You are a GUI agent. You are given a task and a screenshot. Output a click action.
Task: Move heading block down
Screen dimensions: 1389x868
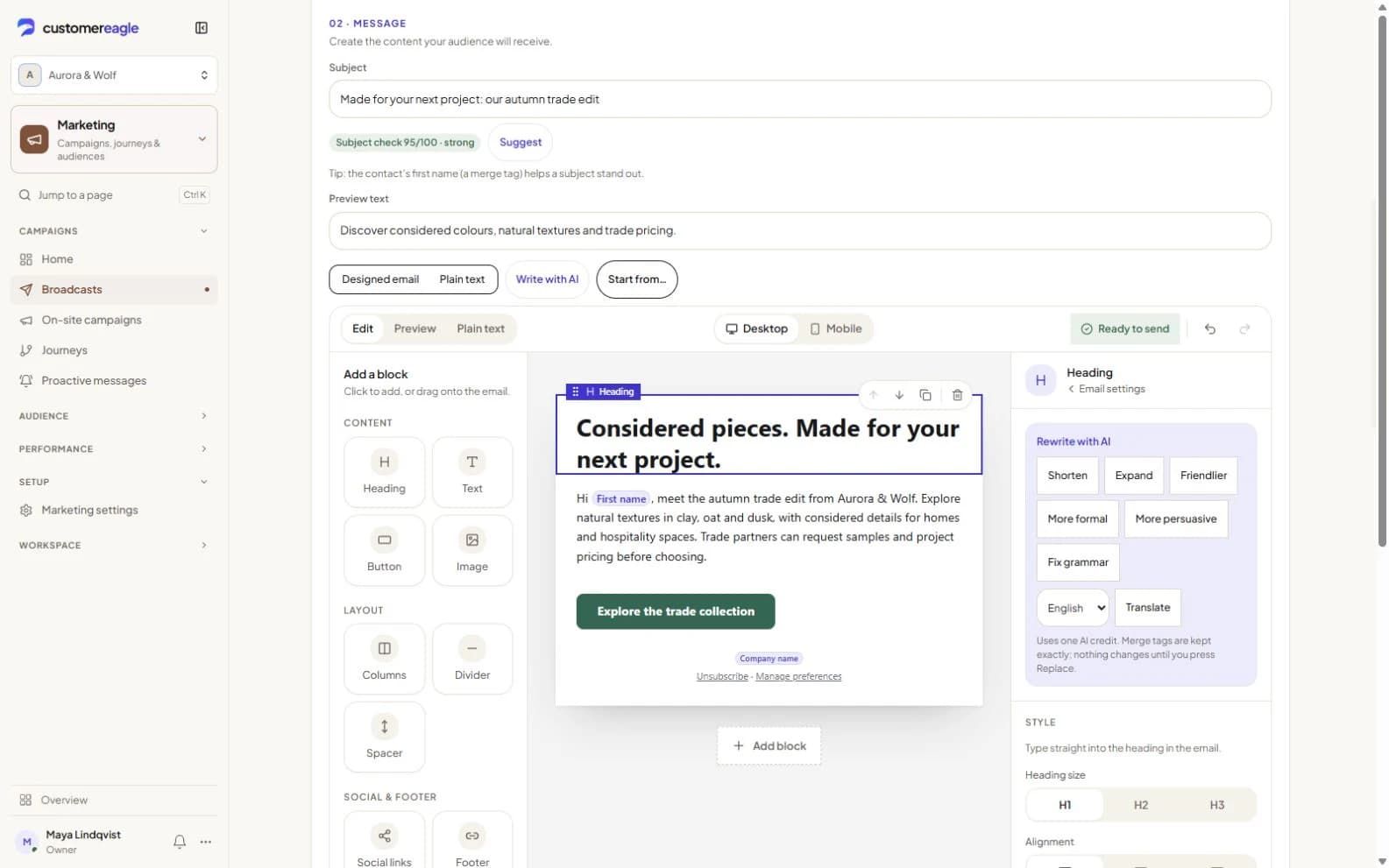tap(899, 395)
